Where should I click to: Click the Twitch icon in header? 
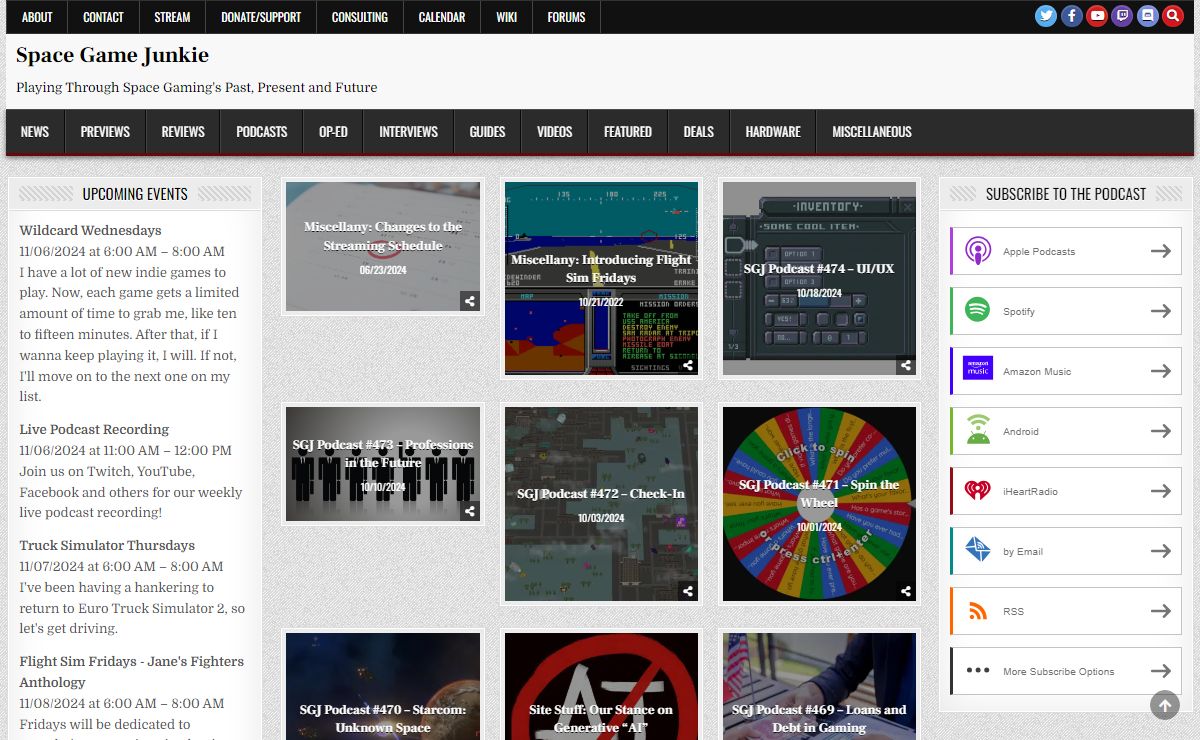coord(1122,16)
